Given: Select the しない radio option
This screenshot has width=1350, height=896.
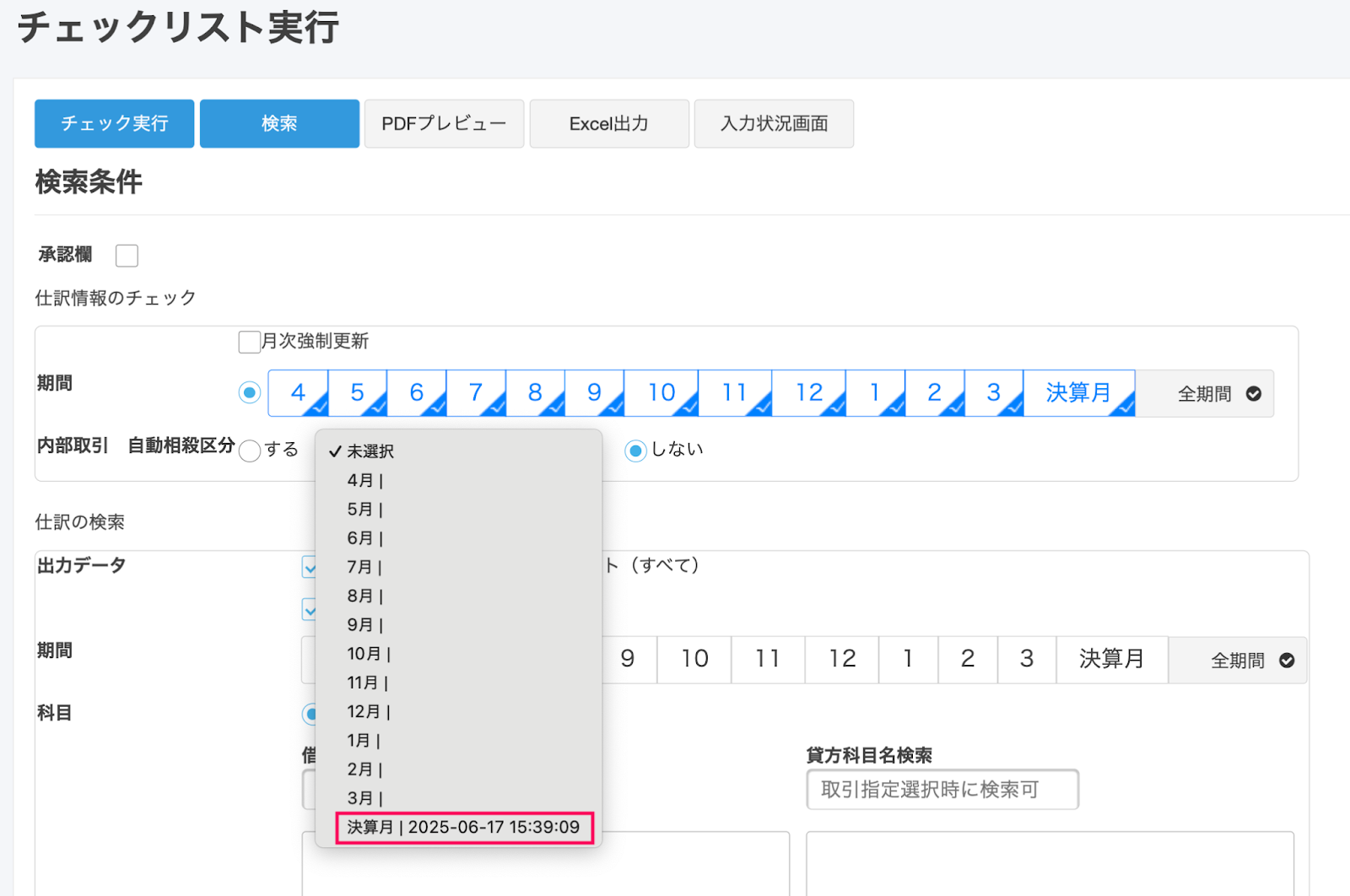Looking at the screenshot, I should (x=635, y=451).
